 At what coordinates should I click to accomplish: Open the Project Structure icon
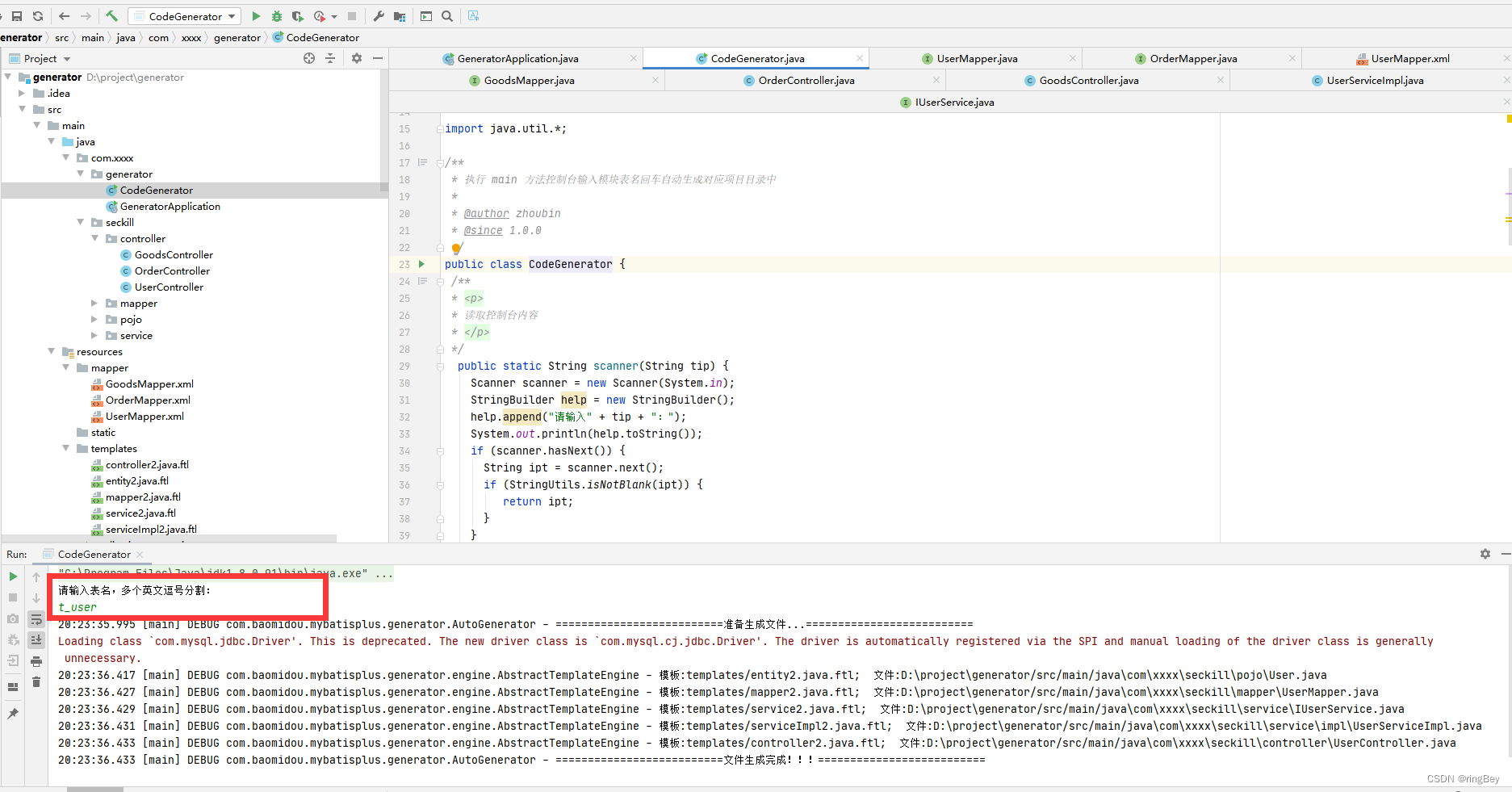pyautogui.click(x=400, y=16)
